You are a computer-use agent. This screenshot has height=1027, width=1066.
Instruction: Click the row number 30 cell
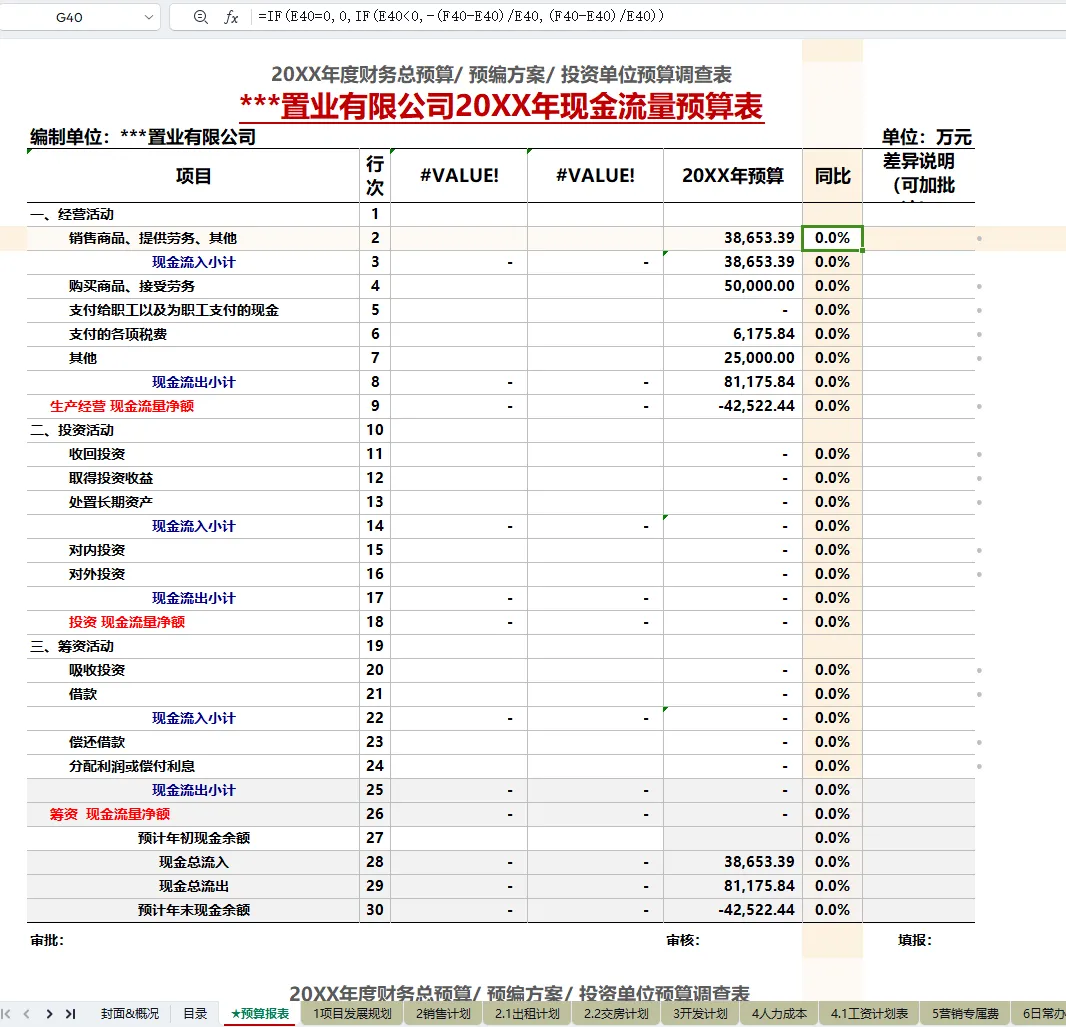coord(375,910)
